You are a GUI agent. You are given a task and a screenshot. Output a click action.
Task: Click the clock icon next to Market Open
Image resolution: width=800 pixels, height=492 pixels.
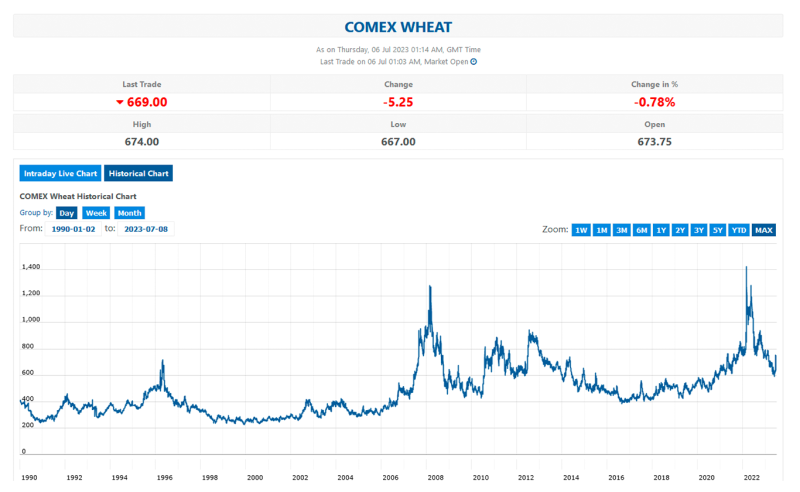[x=473, y=62]
